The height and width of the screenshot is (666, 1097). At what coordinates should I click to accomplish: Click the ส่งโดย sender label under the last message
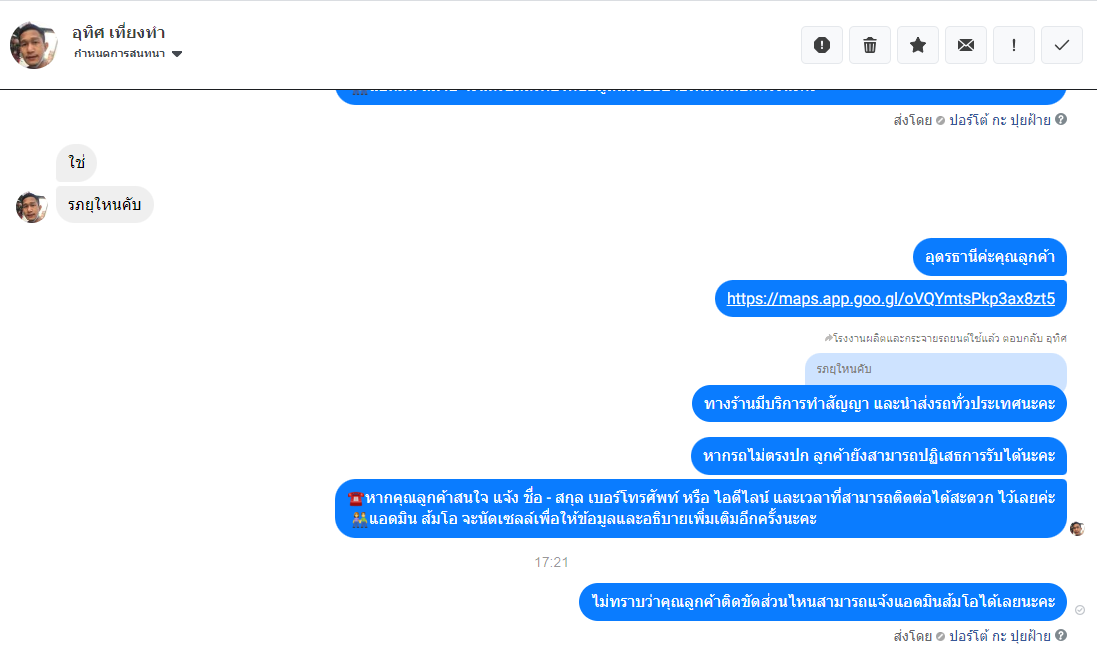[912, 636]
